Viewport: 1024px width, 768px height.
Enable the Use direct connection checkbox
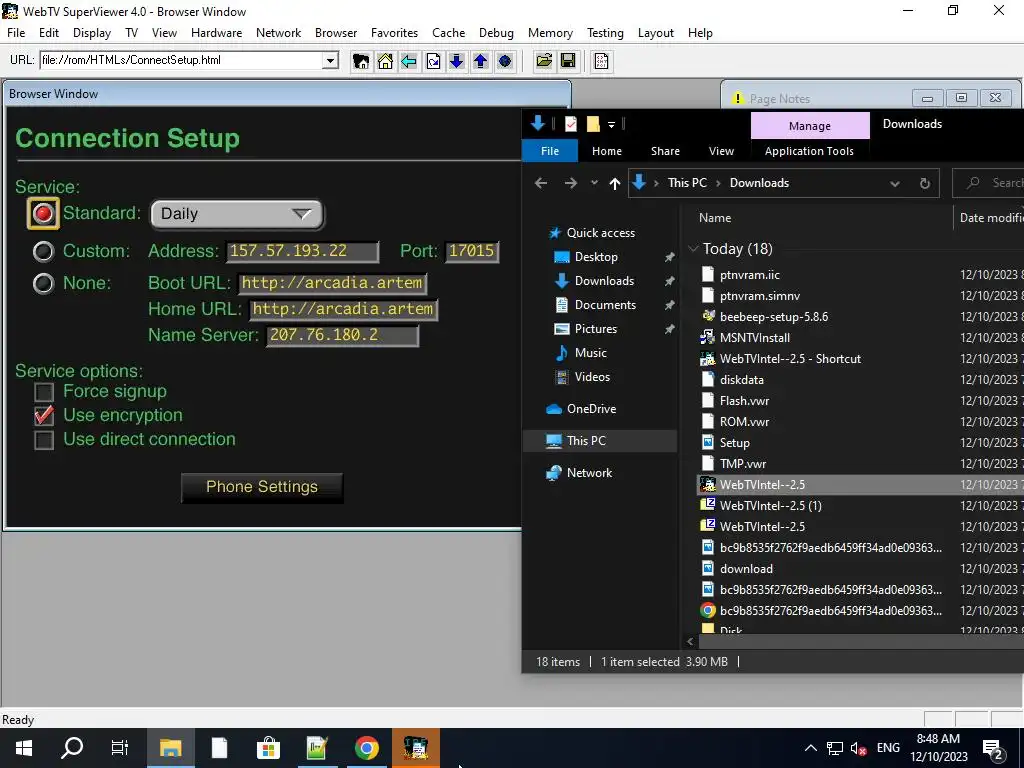click(44, 440)
